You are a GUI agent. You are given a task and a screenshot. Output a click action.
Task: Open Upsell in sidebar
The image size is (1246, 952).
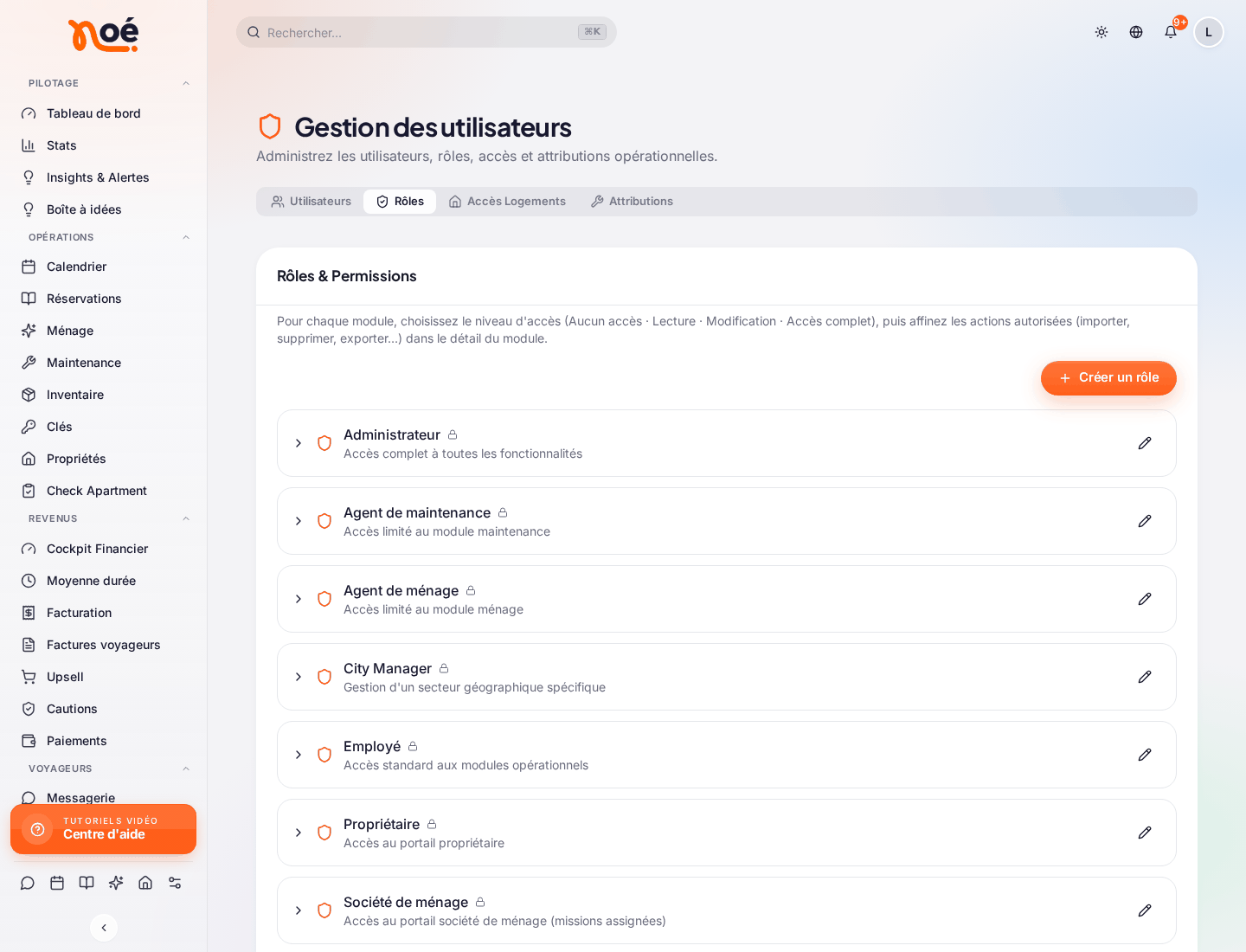tap(104, 677)
